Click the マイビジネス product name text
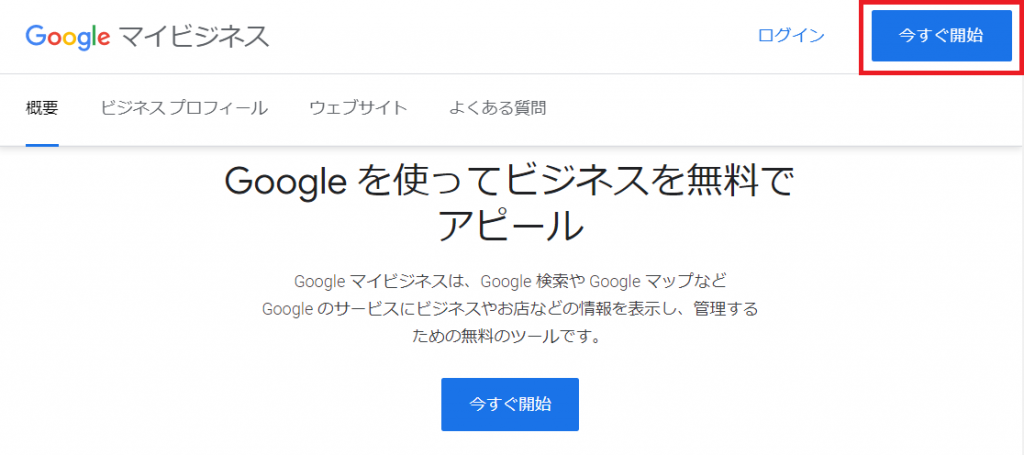This screenshot has width=1024, height=455. (x=195, y=36)
